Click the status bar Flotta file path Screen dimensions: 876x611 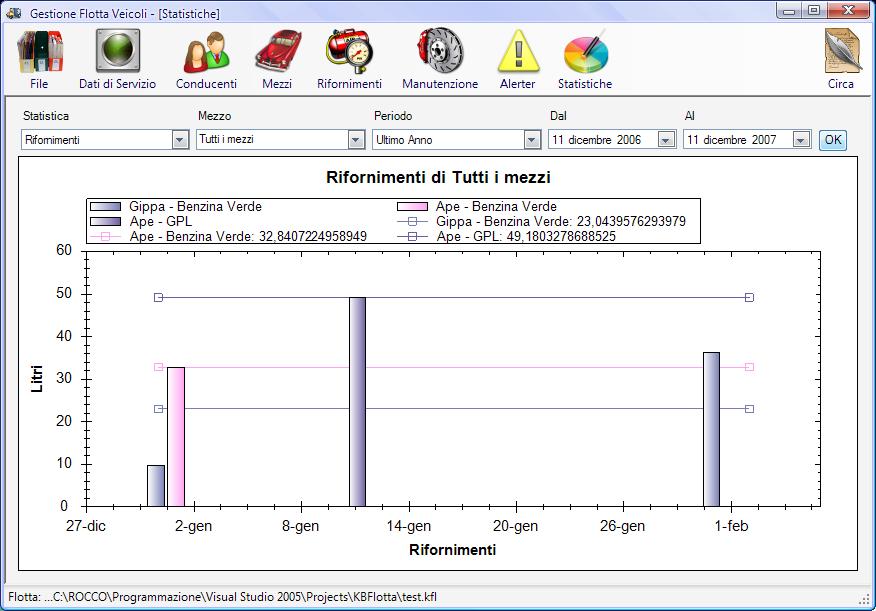[222, 597]
